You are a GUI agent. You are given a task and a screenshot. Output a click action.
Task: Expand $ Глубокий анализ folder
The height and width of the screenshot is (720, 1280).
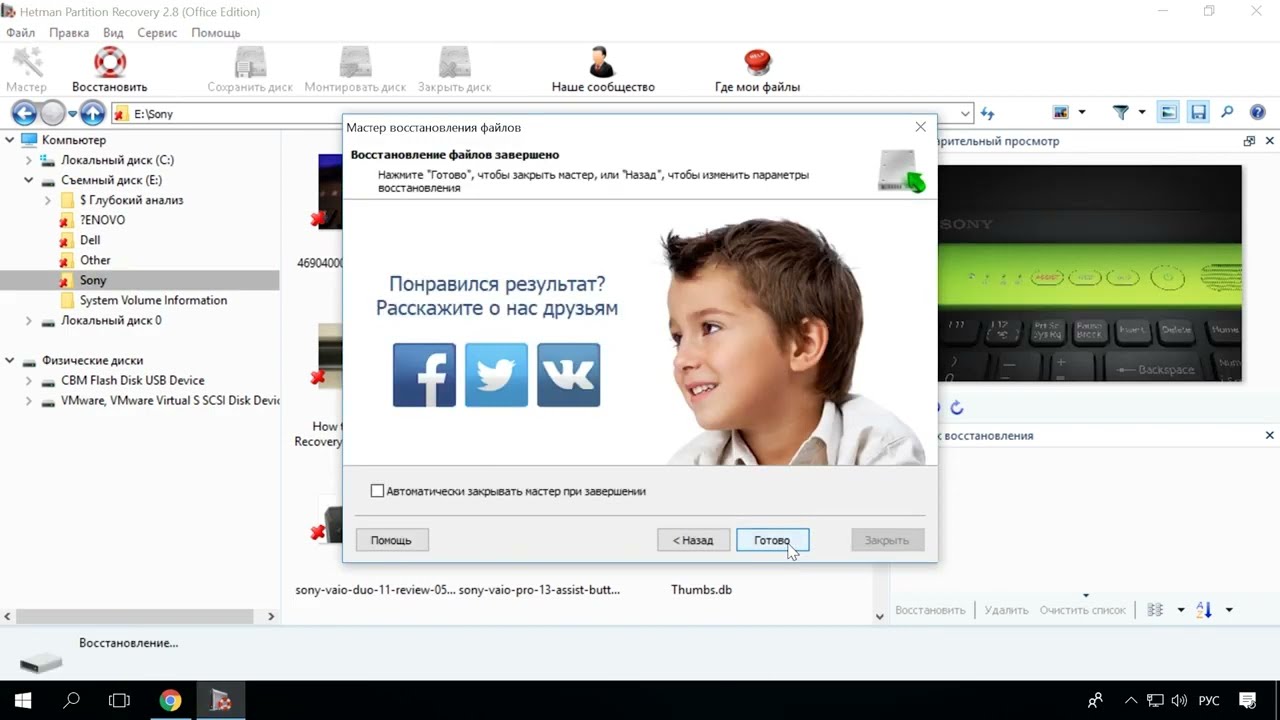pyautogui.click(x=48, y=200)
